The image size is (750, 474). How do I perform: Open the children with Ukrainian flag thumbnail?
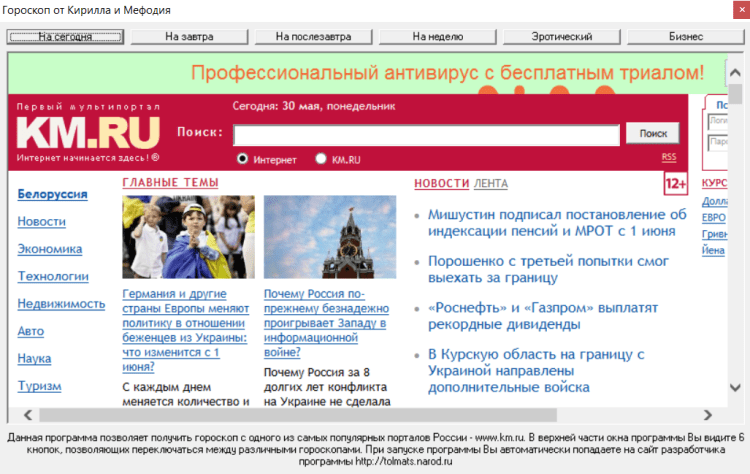tap(188, 237)
